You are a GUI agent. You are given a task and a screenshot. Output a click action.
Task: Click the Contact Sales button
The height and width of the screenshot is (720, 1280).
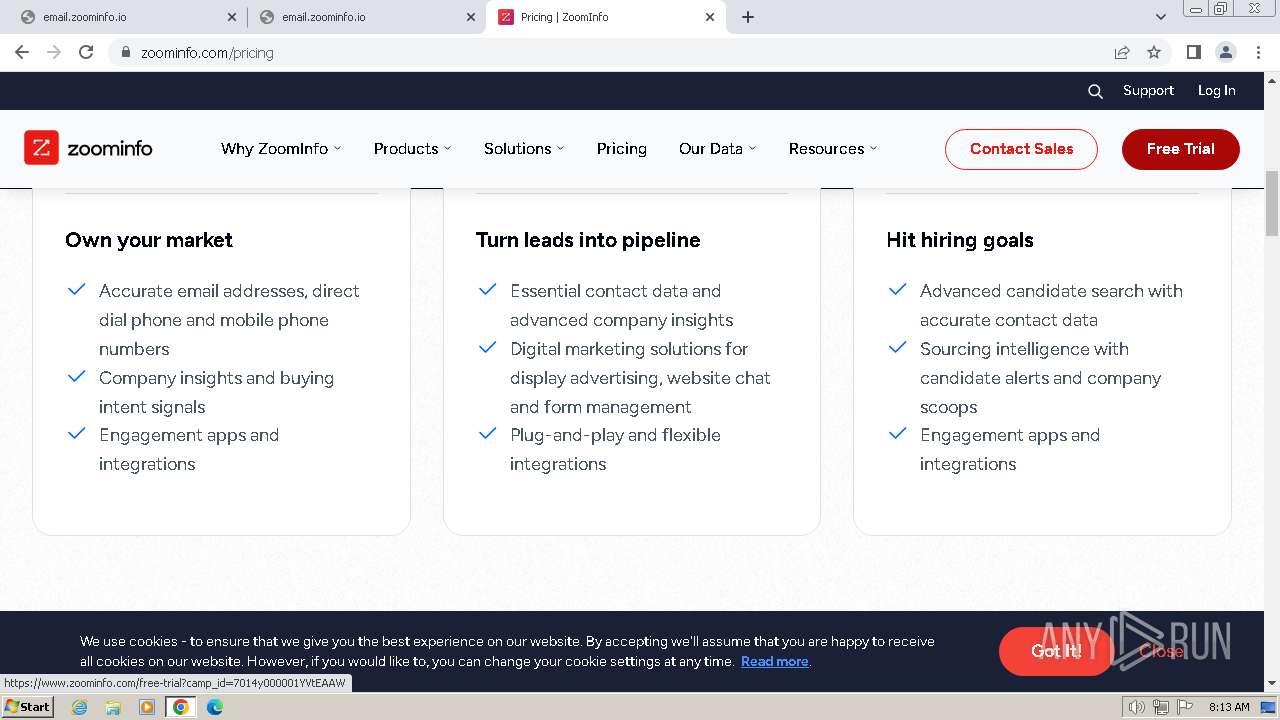[1021, 149]
